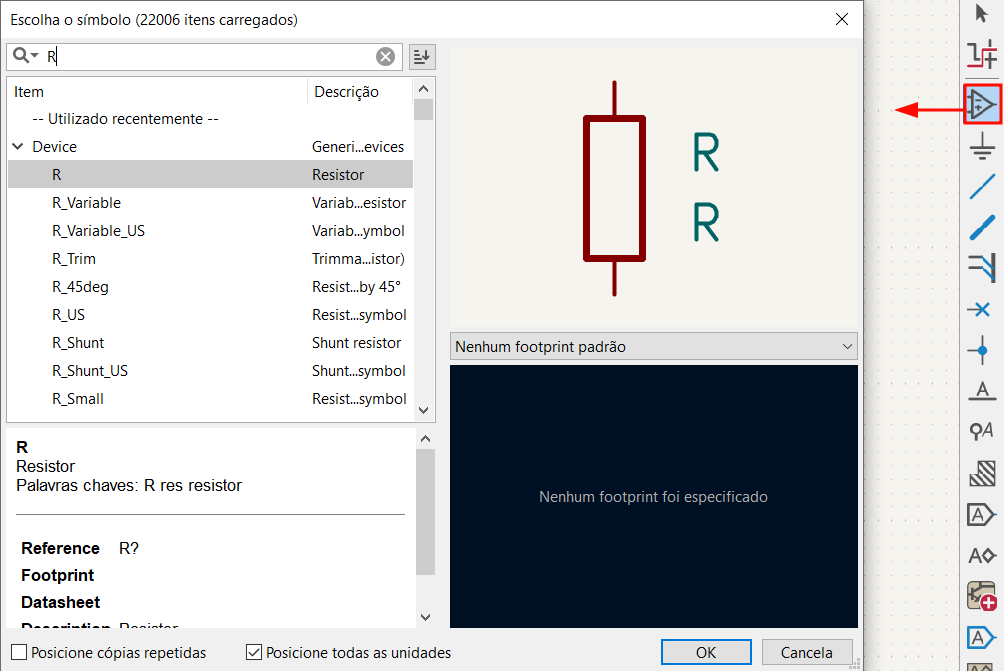Select the thin draw wire tool
Viewport: 1004px width, 671px height.
pyautogui.click(x=982, y=187)
